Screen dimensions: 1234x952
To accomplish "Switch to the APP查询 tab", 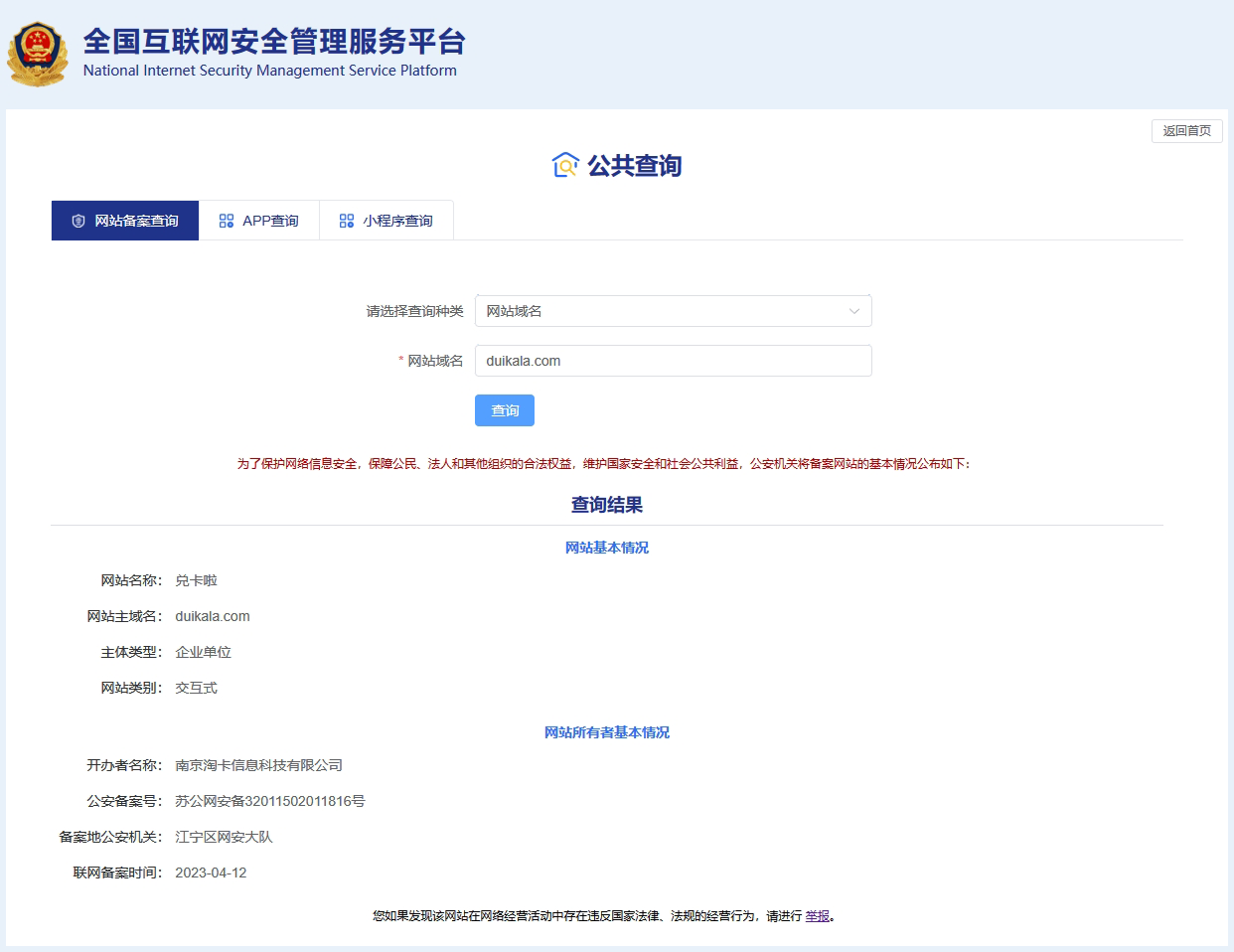I will click(x=259, y=221).
